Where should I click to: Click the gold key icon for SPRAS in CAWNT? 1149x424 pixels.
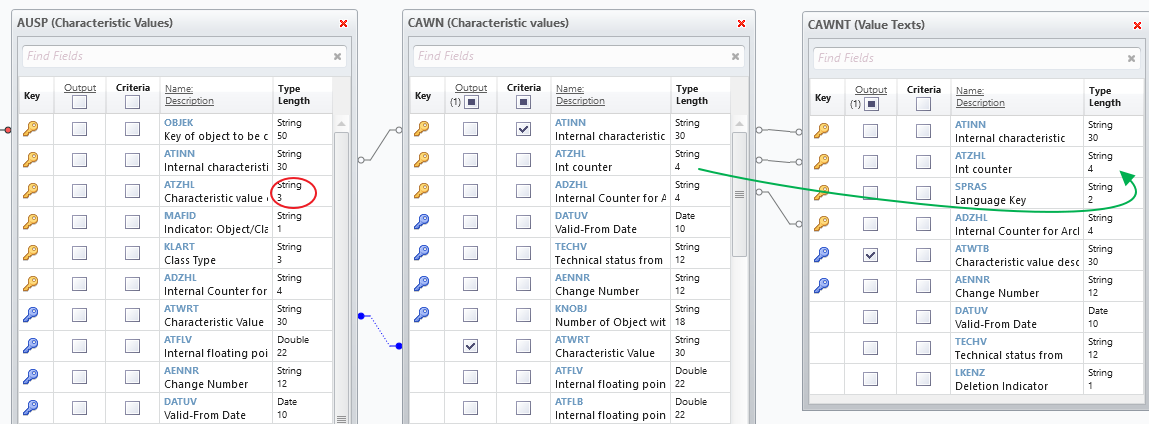click(x=822, y=192)
